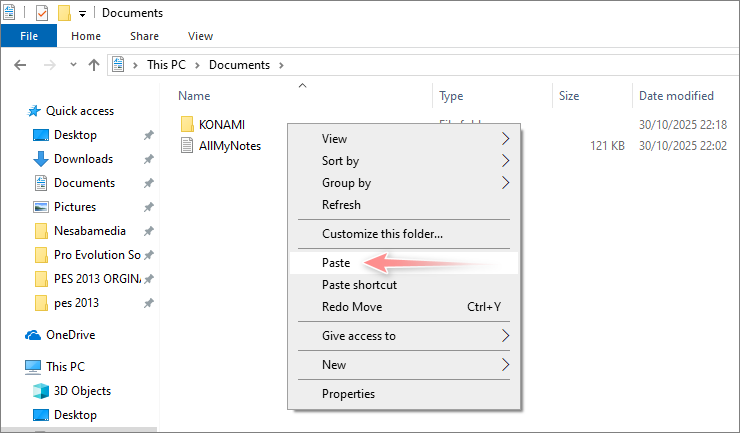740x433 pixels.
Task: Click the pin icon beside pes 2013
Action: [x=149, y=303]
